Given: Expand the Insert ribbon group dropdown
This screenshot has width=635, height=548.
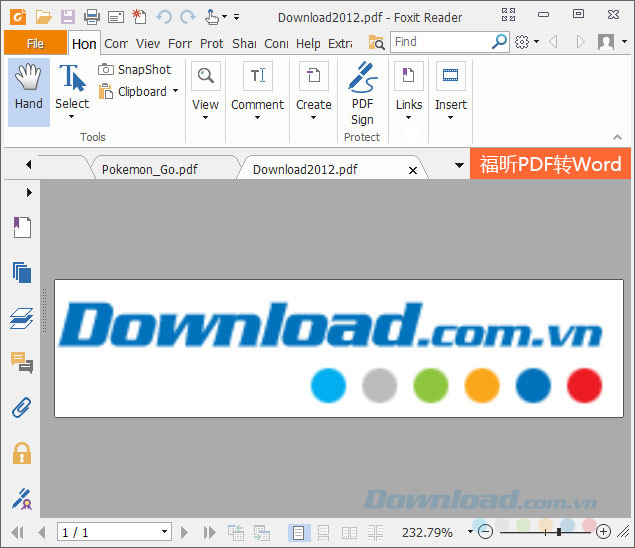Looking at the screenshot, I should click(450, 117).
